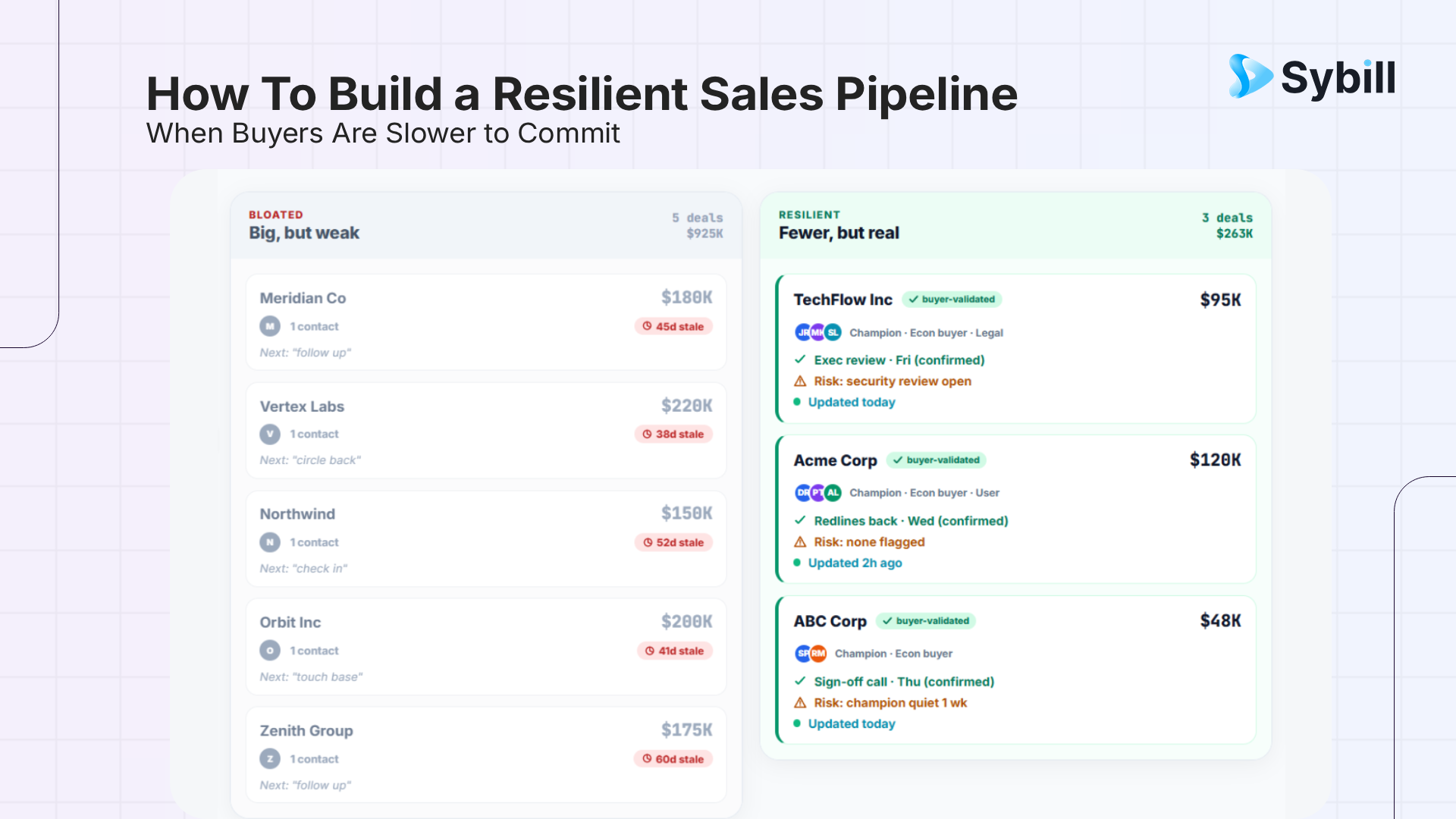Click 'Champion · Econ buyer · Legal' roles text

pyautogui.click(x=926, y=333)
